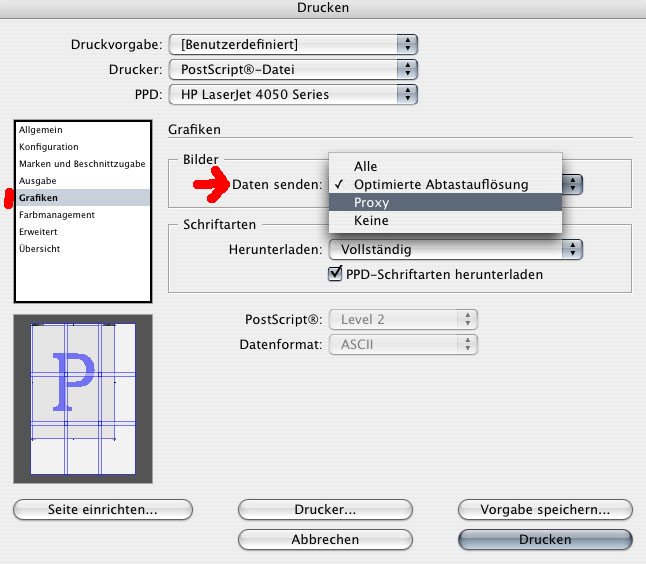Screen dimensions: 646x564
Task: Open the Herunterladen Vollständig dropdown
Action: [x=456, y=250]
